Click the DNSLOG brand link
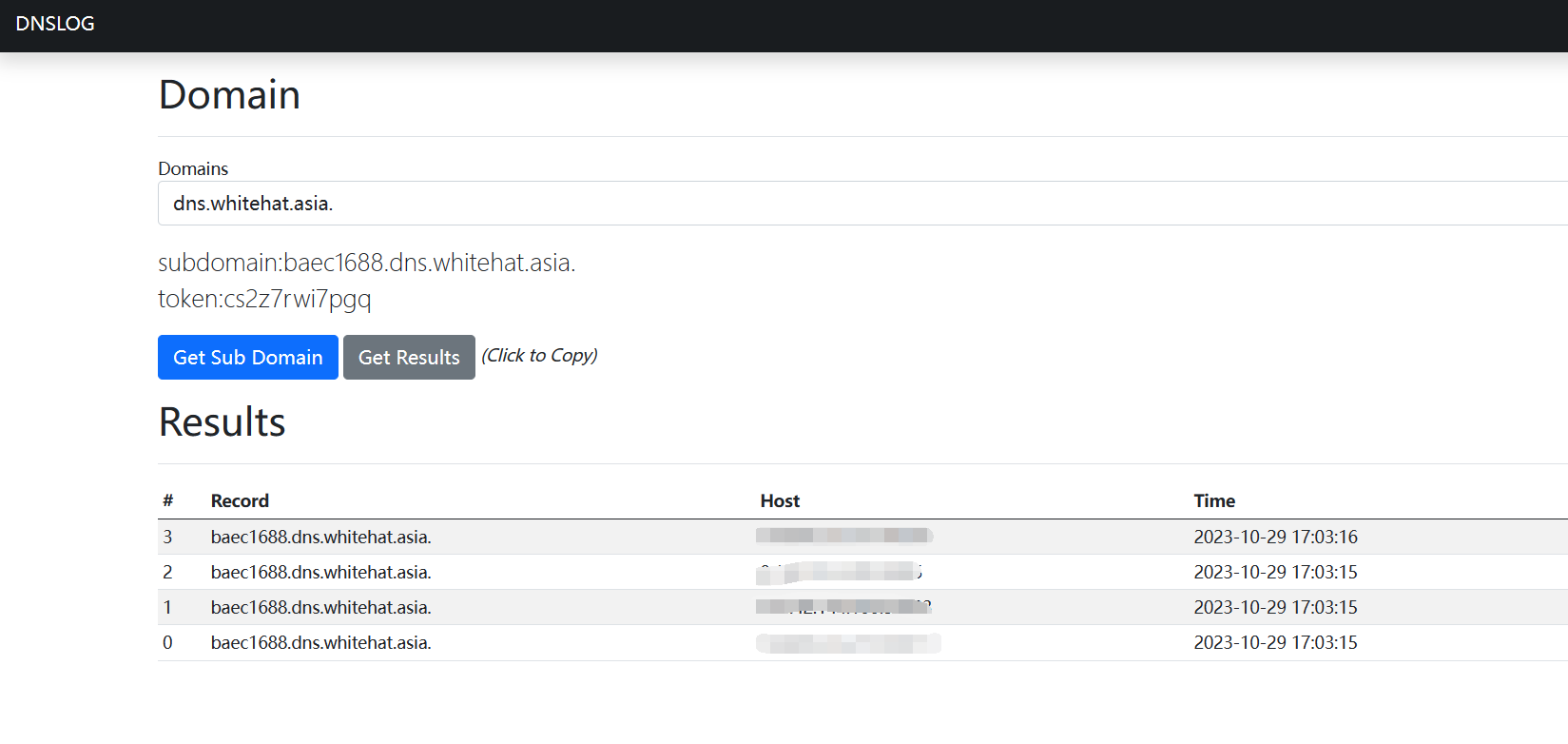The width and height of the screenshot is (1568, 744). [55, 24]
